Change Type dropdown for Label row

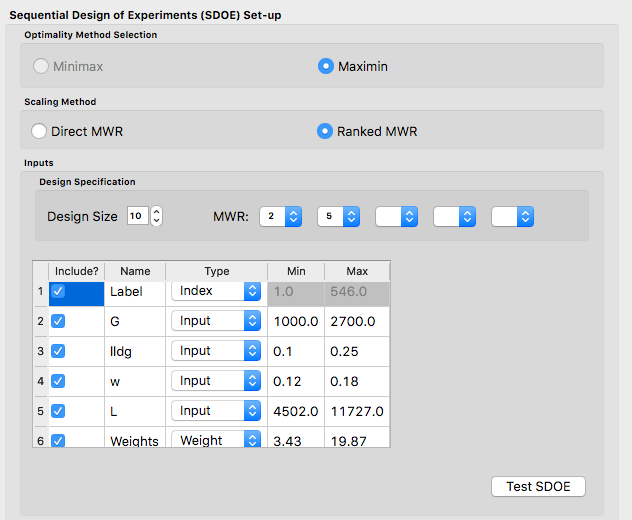coord(216,291)
